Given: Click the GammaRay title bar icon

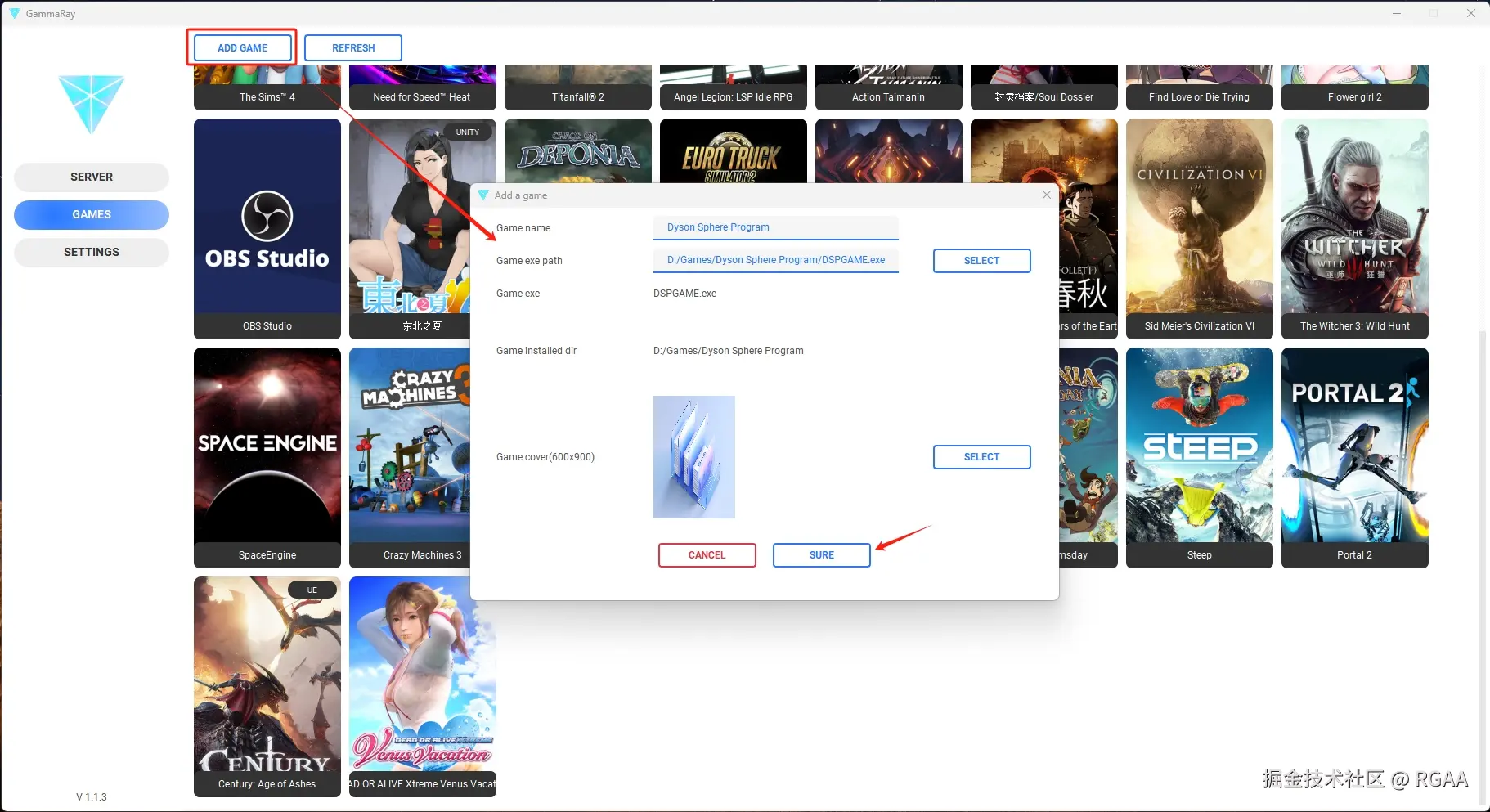Looking at the screenshot, I should (14, 14).
